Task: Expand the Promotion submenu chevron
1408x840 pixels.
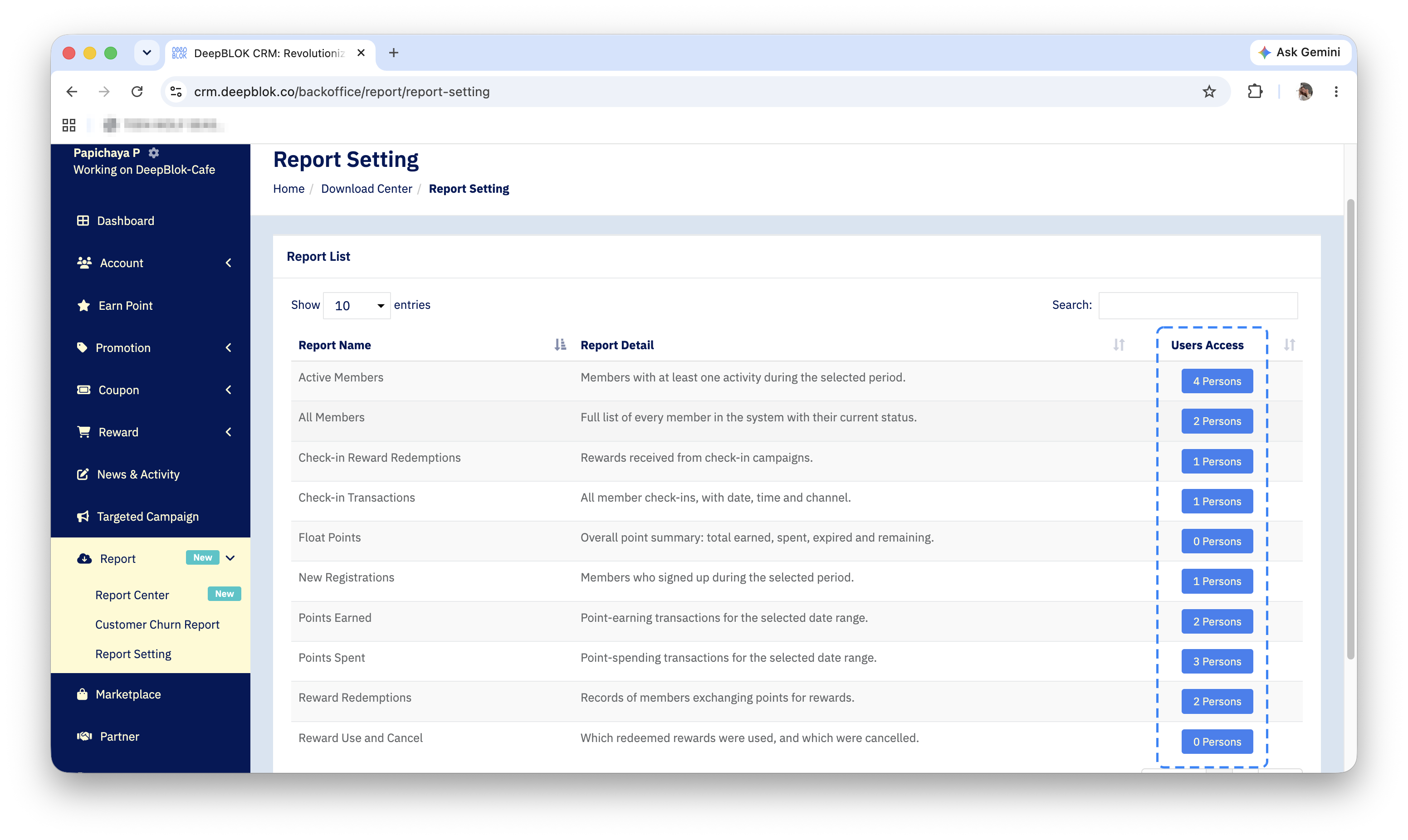Action: [229, 347]
